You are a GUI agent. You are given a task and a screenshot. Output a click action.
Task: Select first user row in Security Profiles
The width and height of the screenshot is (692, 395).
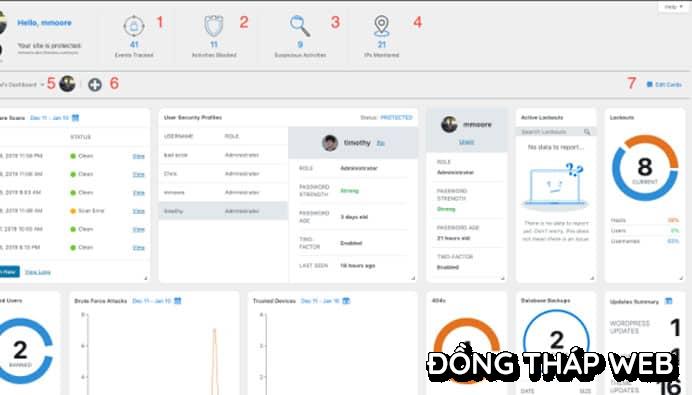point(223,155)
